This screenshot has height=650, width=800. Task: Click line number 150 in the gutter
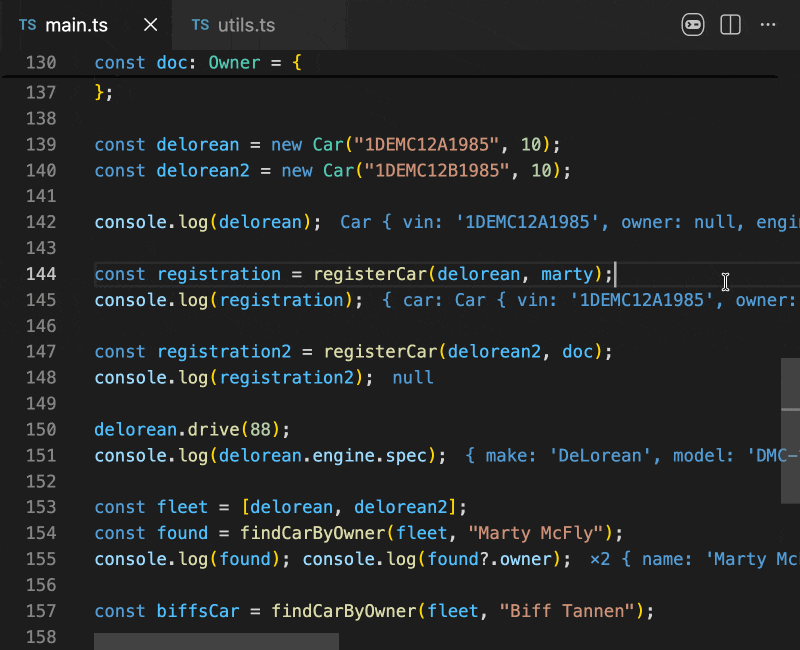coord(41,430)
